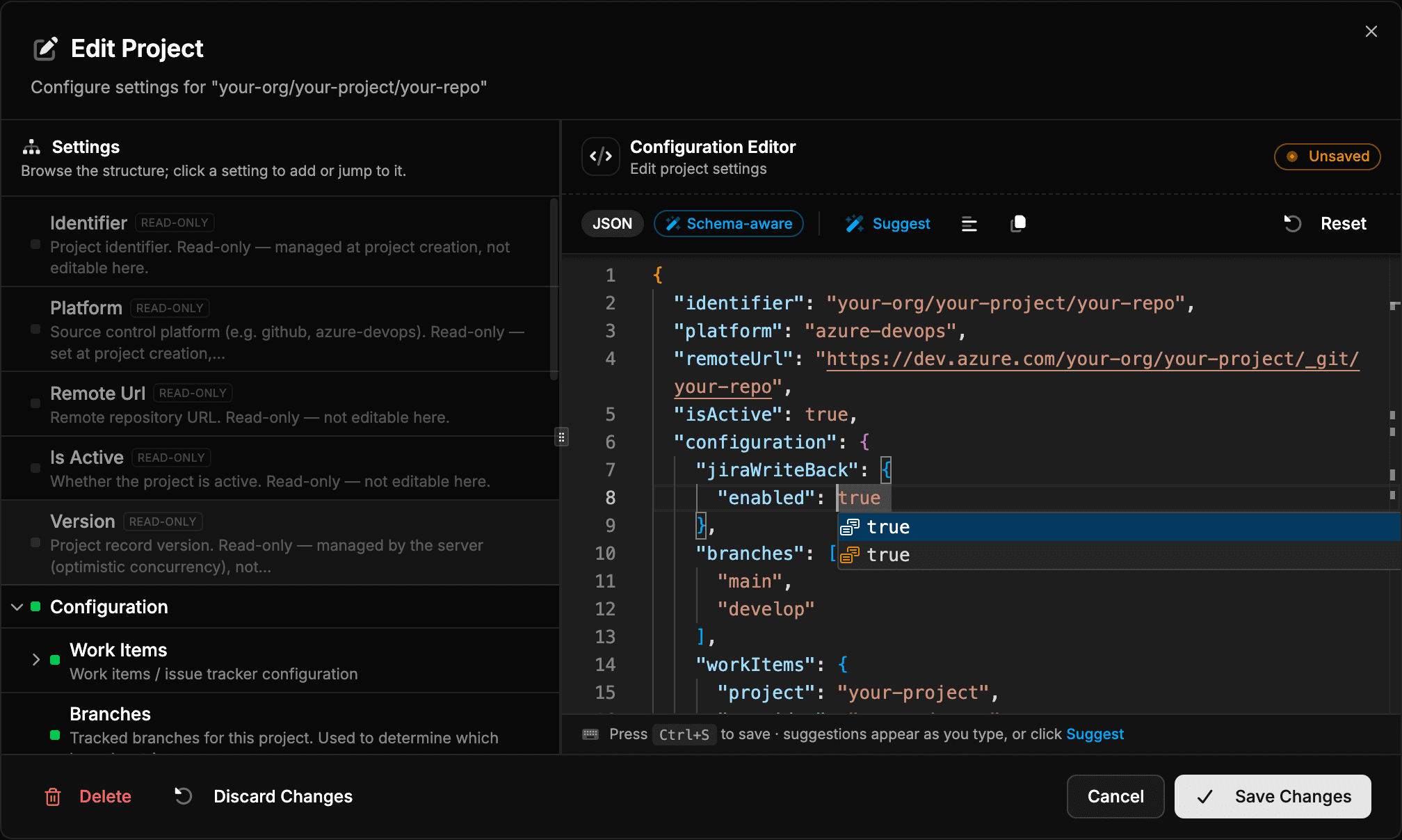This screenshot has width=1402, height=840.
Task: Click the Configuration Editor code icon
Action: [601, 156]
